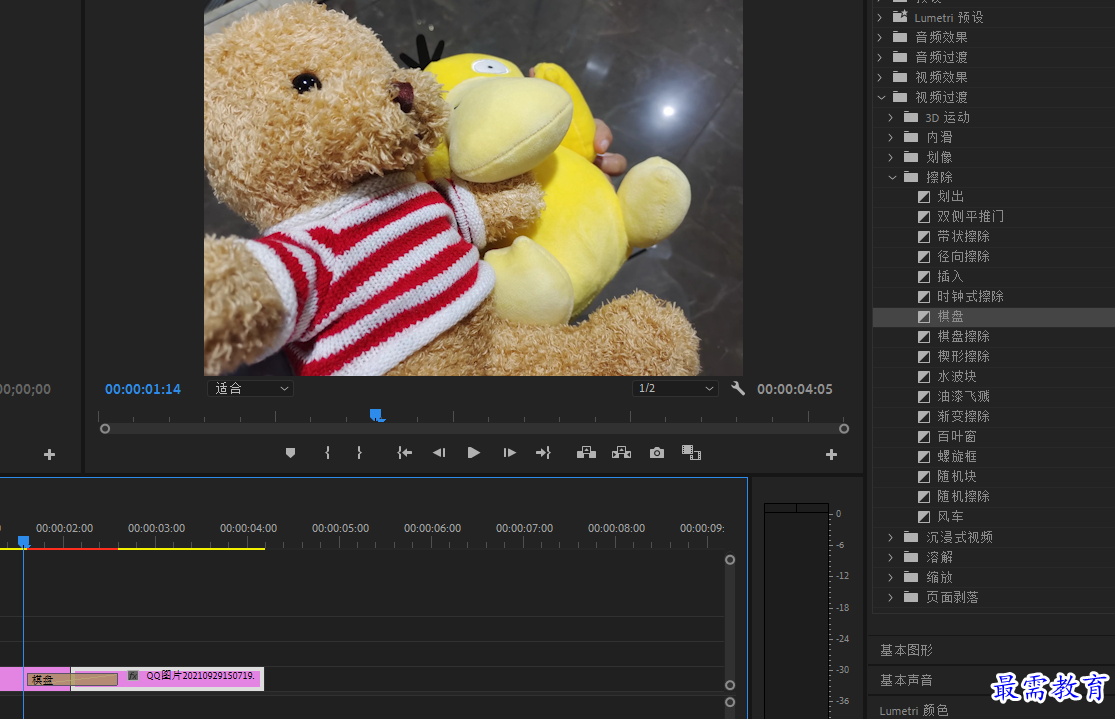Image resolution: width=1115 pixels, height=719 pixels.
Task: Select the 时钟式擦除 transition
Action: pos(970,297)
